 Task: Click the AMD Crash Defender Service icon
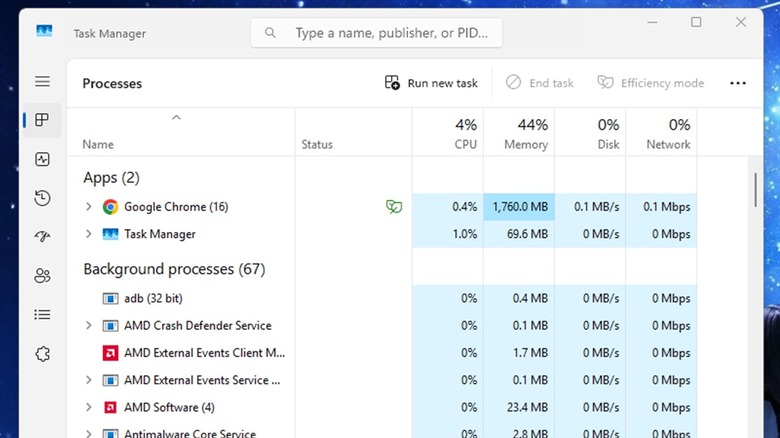coord(110,326)
